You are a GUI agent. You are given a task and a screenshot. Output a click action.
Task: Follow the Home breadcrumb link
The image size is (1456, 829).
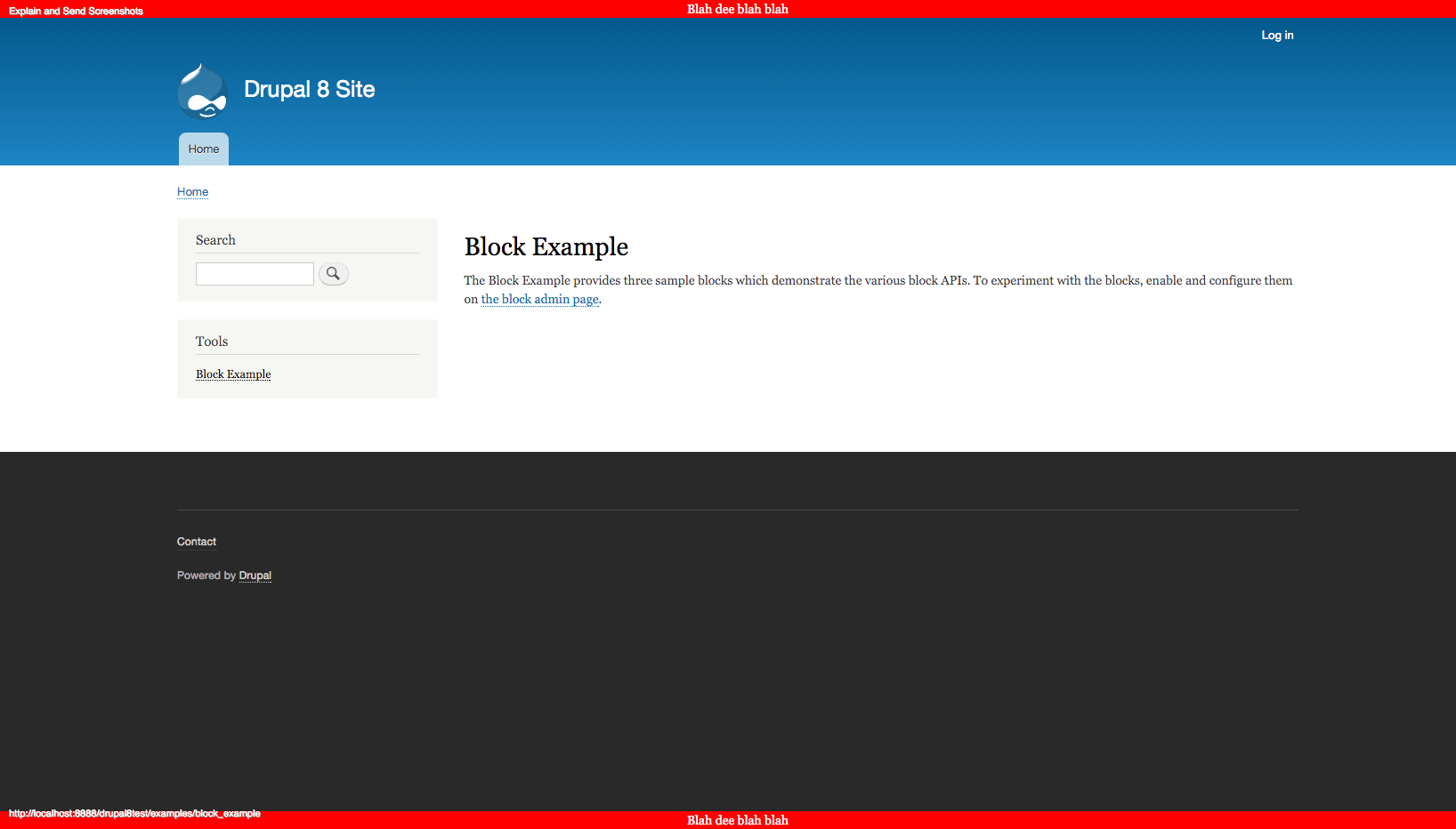point(192,192)
